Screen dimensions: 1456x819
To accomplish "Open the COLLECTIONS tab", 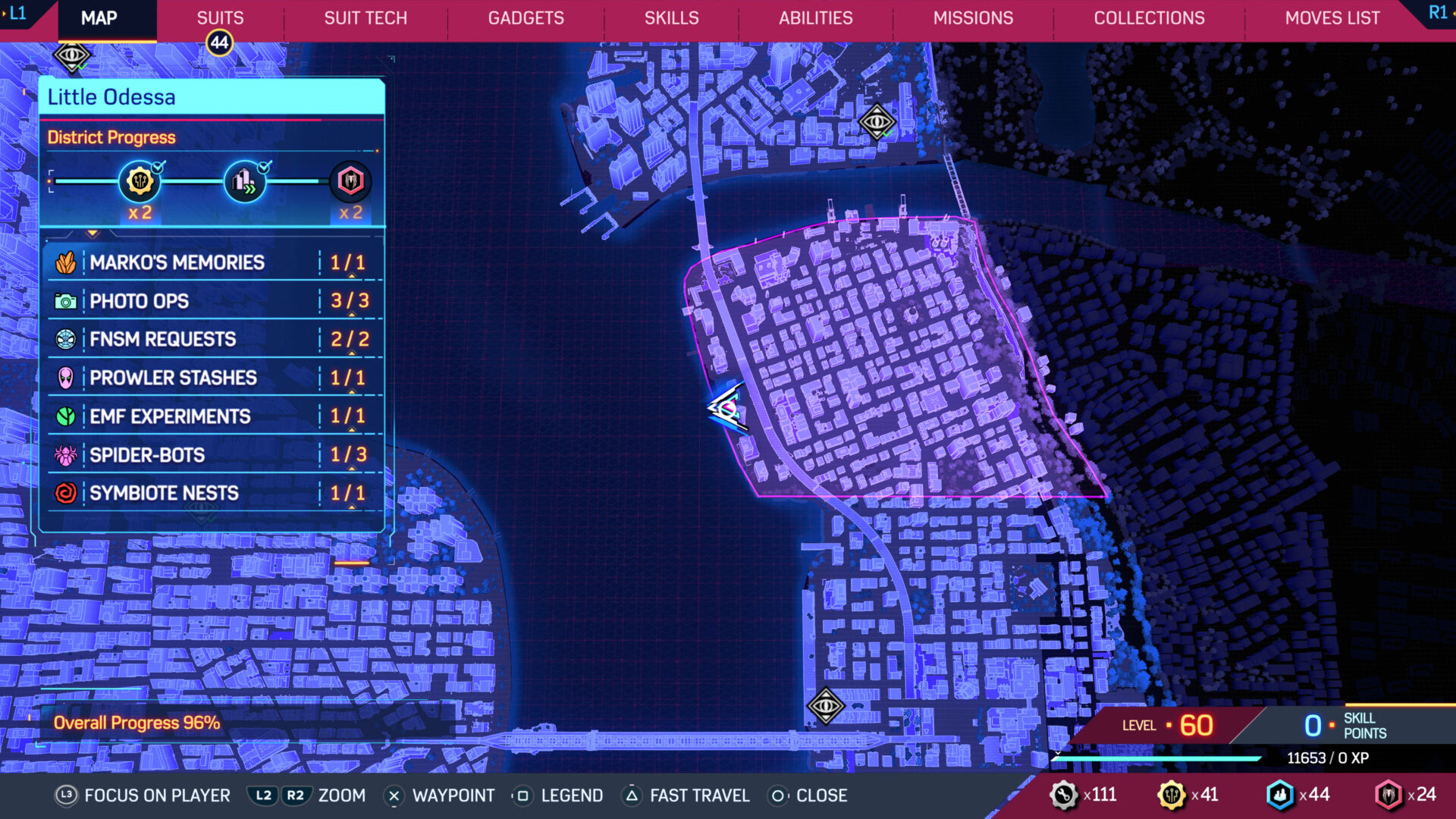I will [1148, 17].
